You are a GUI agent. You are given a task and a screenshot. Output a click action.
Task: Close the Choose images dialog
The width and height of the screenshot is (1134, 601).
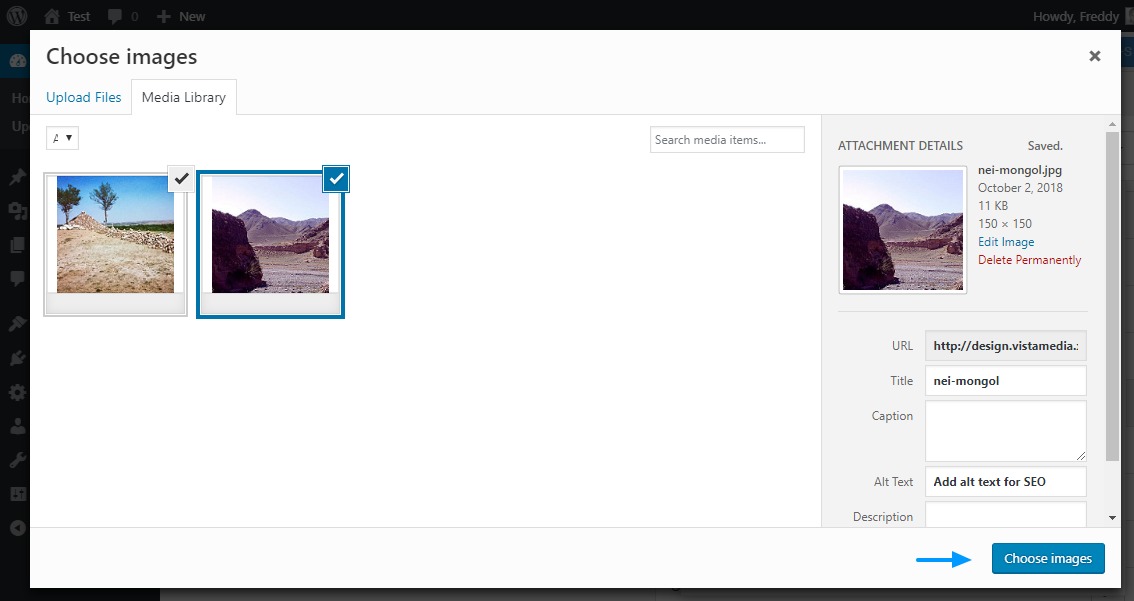point(1094,56)
